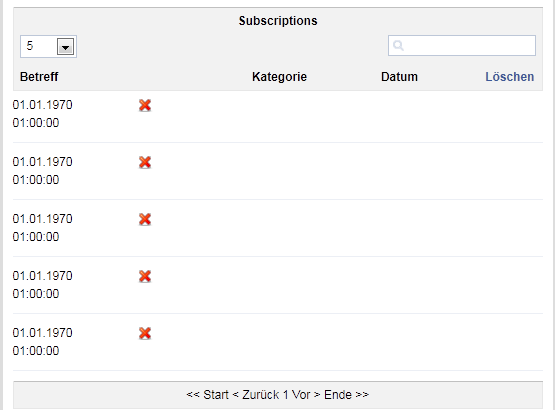The height and width of the screenshot is (410, 555).
Task: Click the Zurück pagination link
Action: coord(256,394)
